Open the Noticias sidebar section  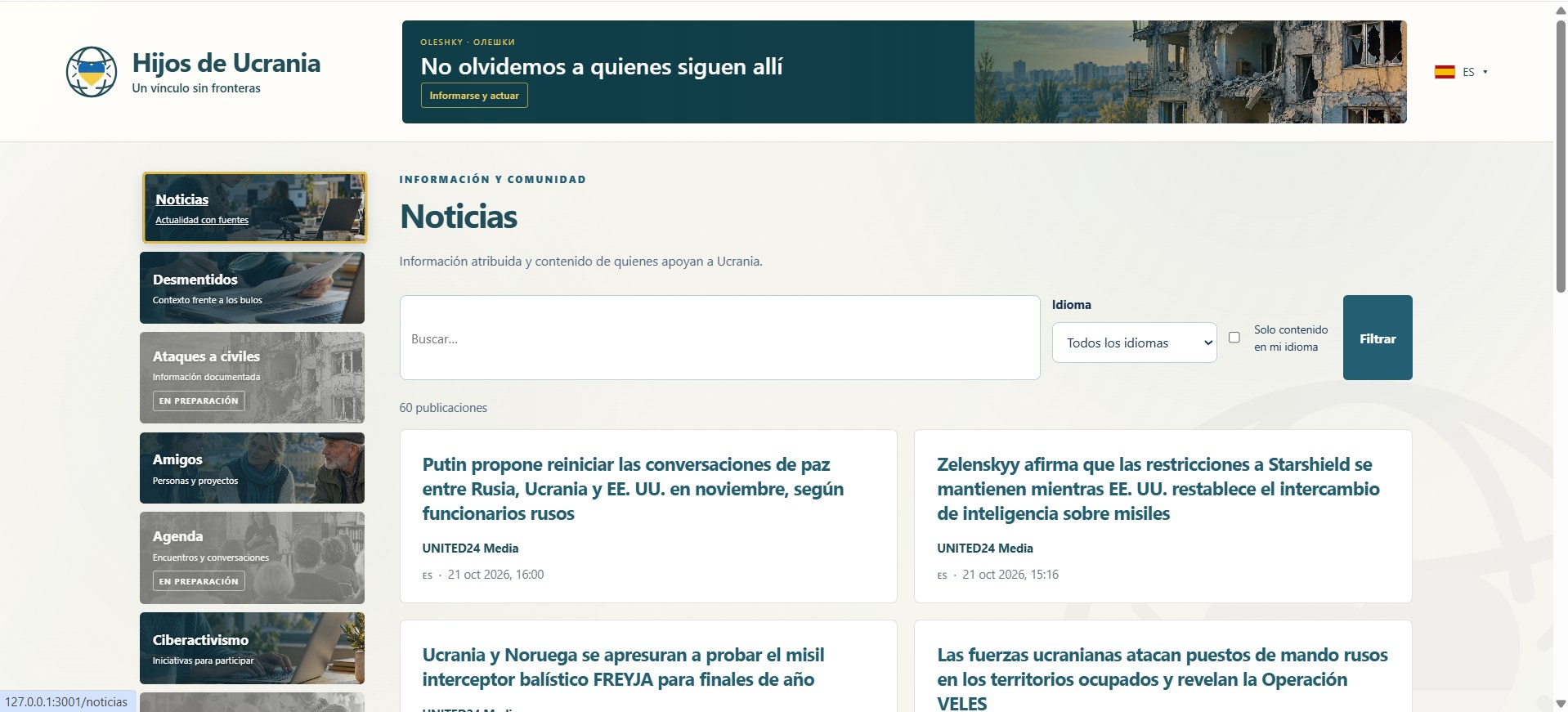coord(255,208)
